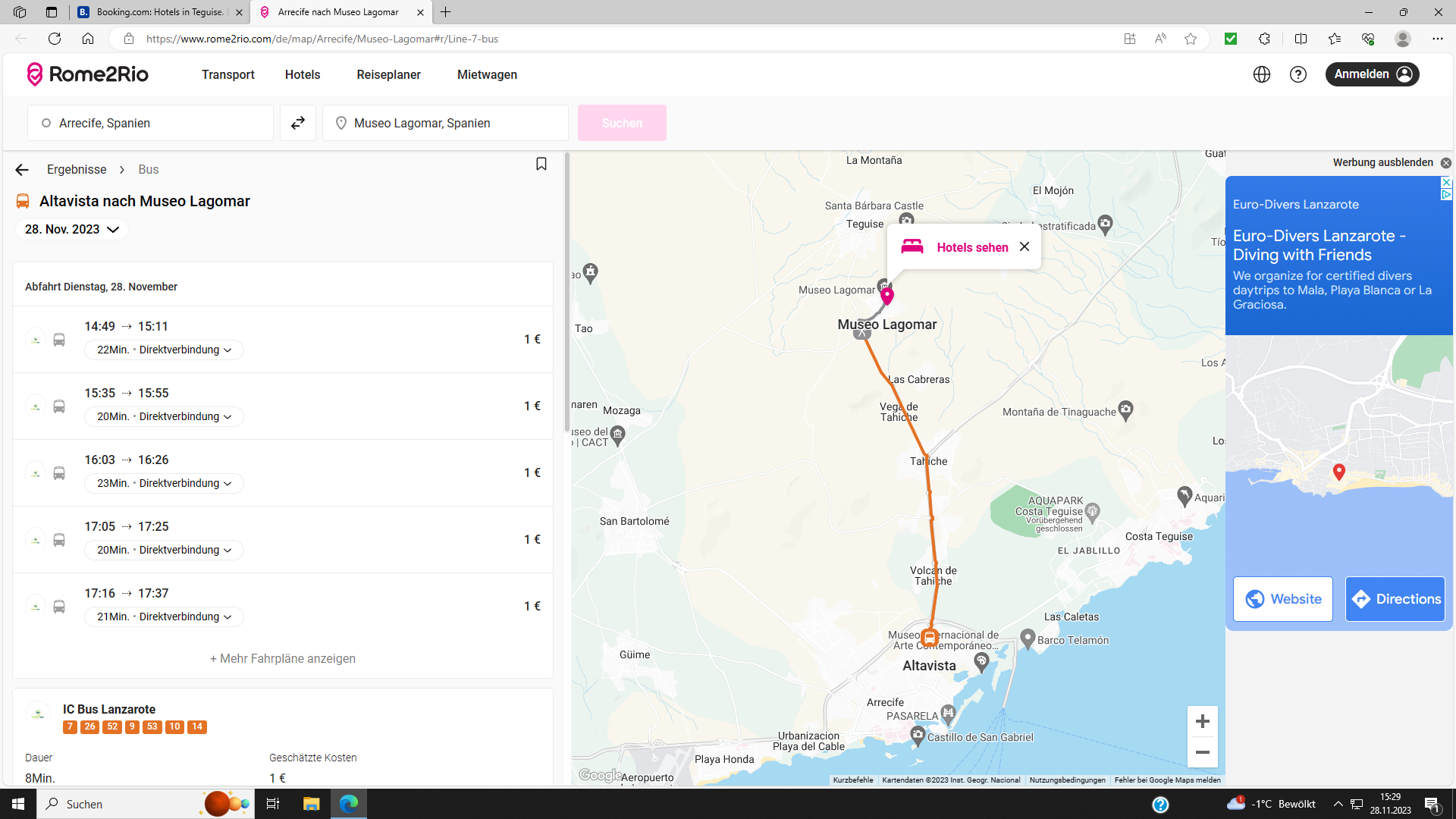
Task: Click the Arrecife, Spanien origin field
Action: (150, 123)
